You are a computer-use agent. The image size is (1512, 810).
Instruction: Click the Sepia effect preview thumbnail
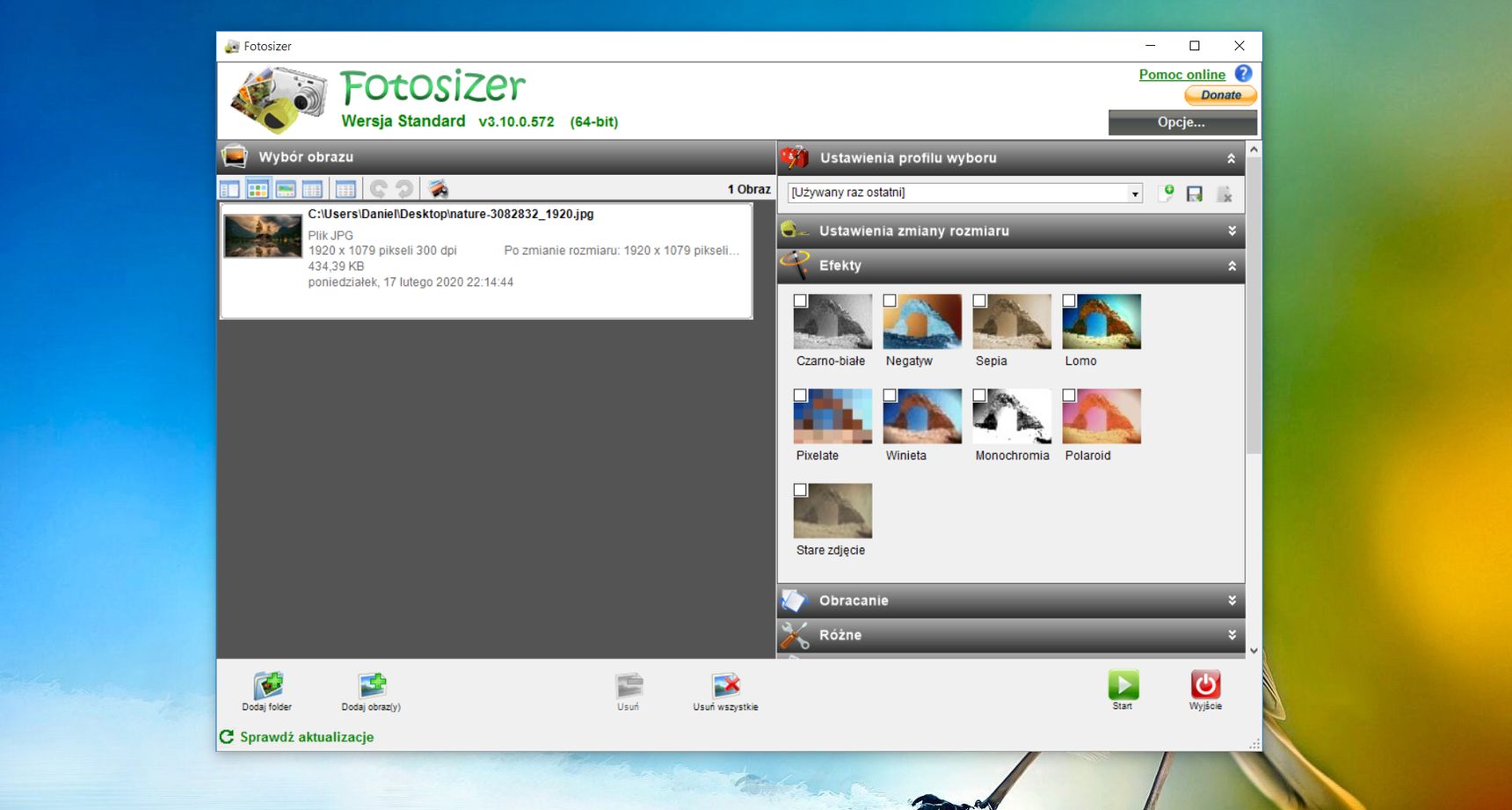point(1012,322)
